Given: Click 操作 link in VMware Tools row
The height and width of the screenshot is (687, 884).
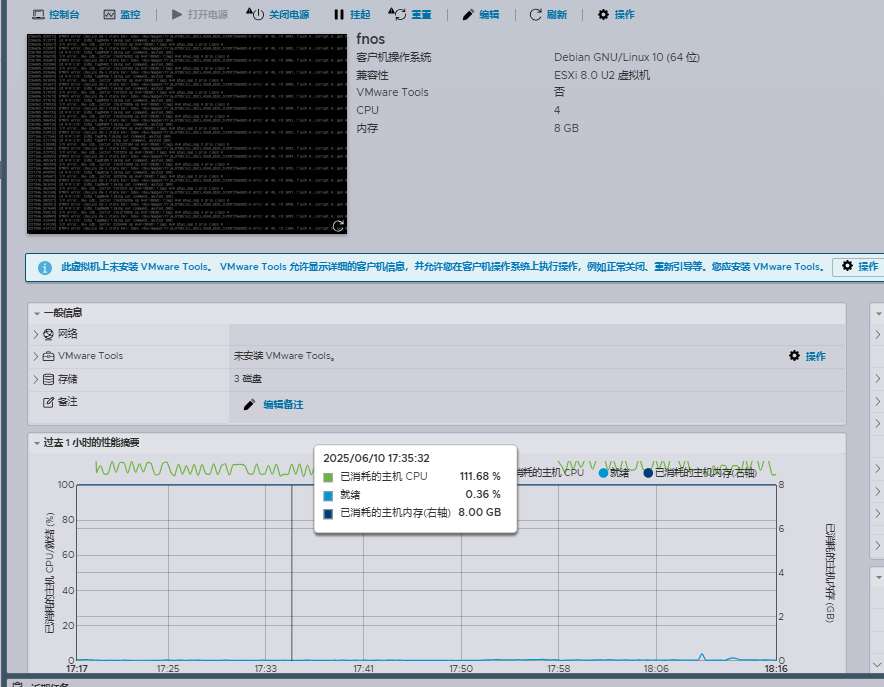Looking at the screenshot, I should pyautogui.click(x=807, y=356).
